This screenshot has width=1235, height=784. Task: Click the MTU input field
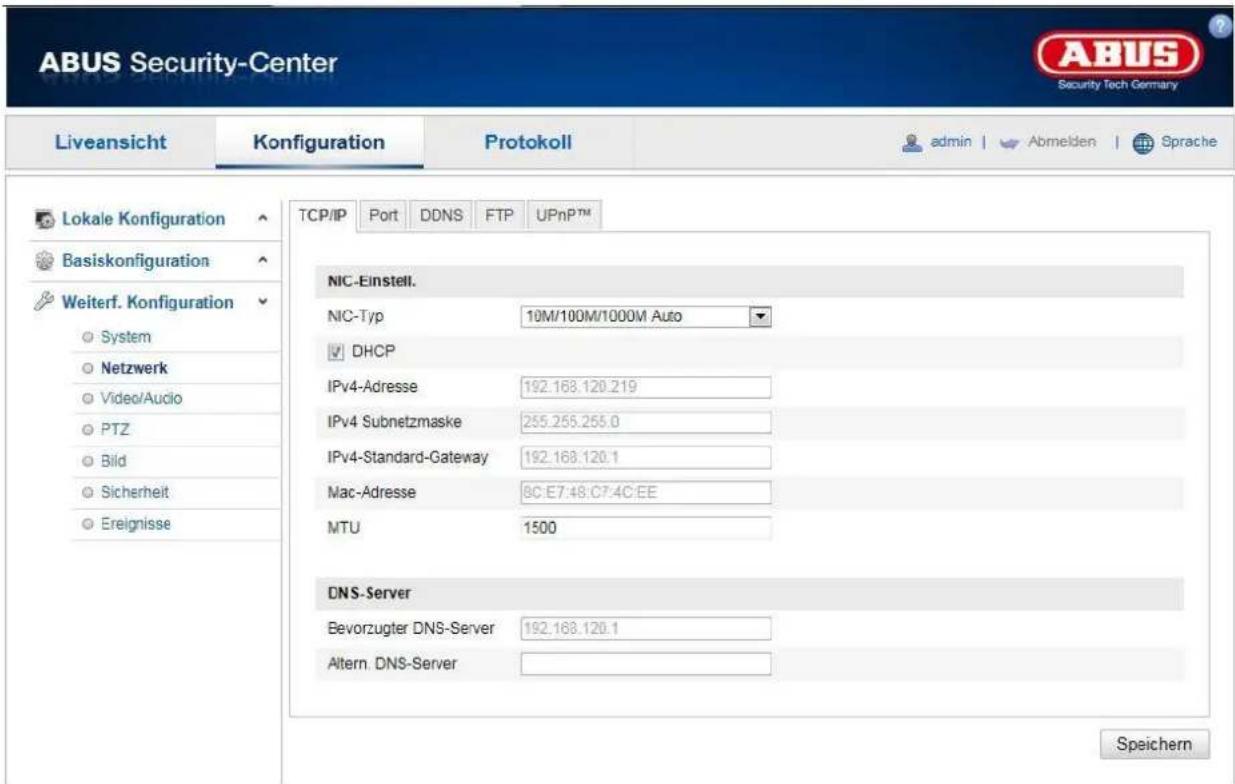tap(646, 527)
